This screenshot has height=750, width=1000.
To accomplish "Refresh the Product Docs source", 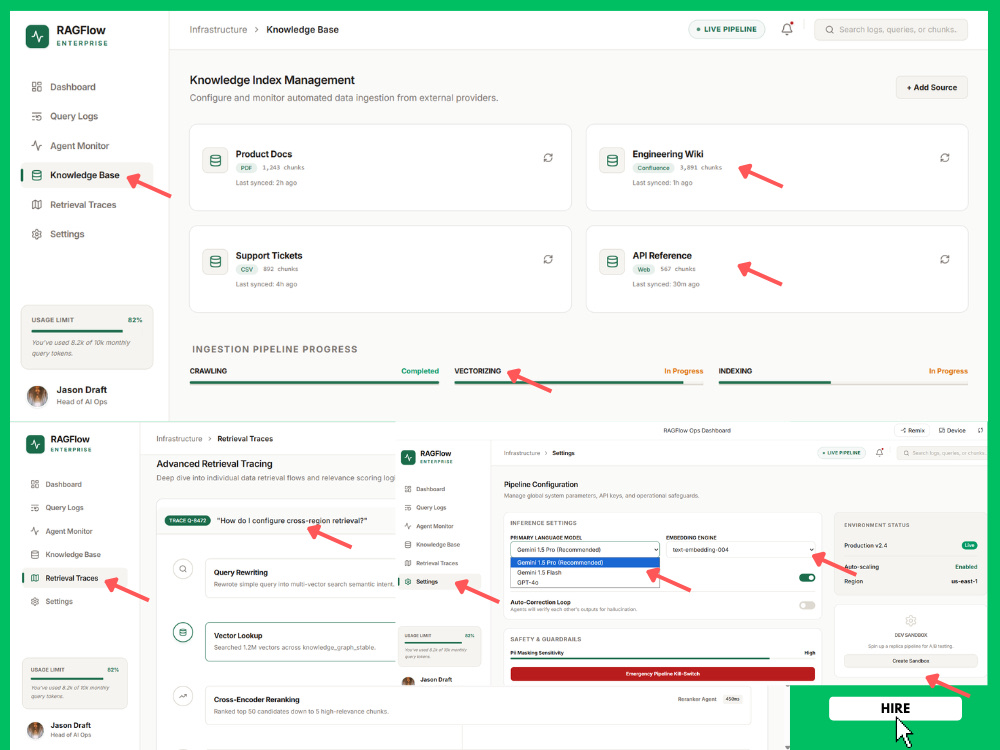I will (x=548, y=158).
